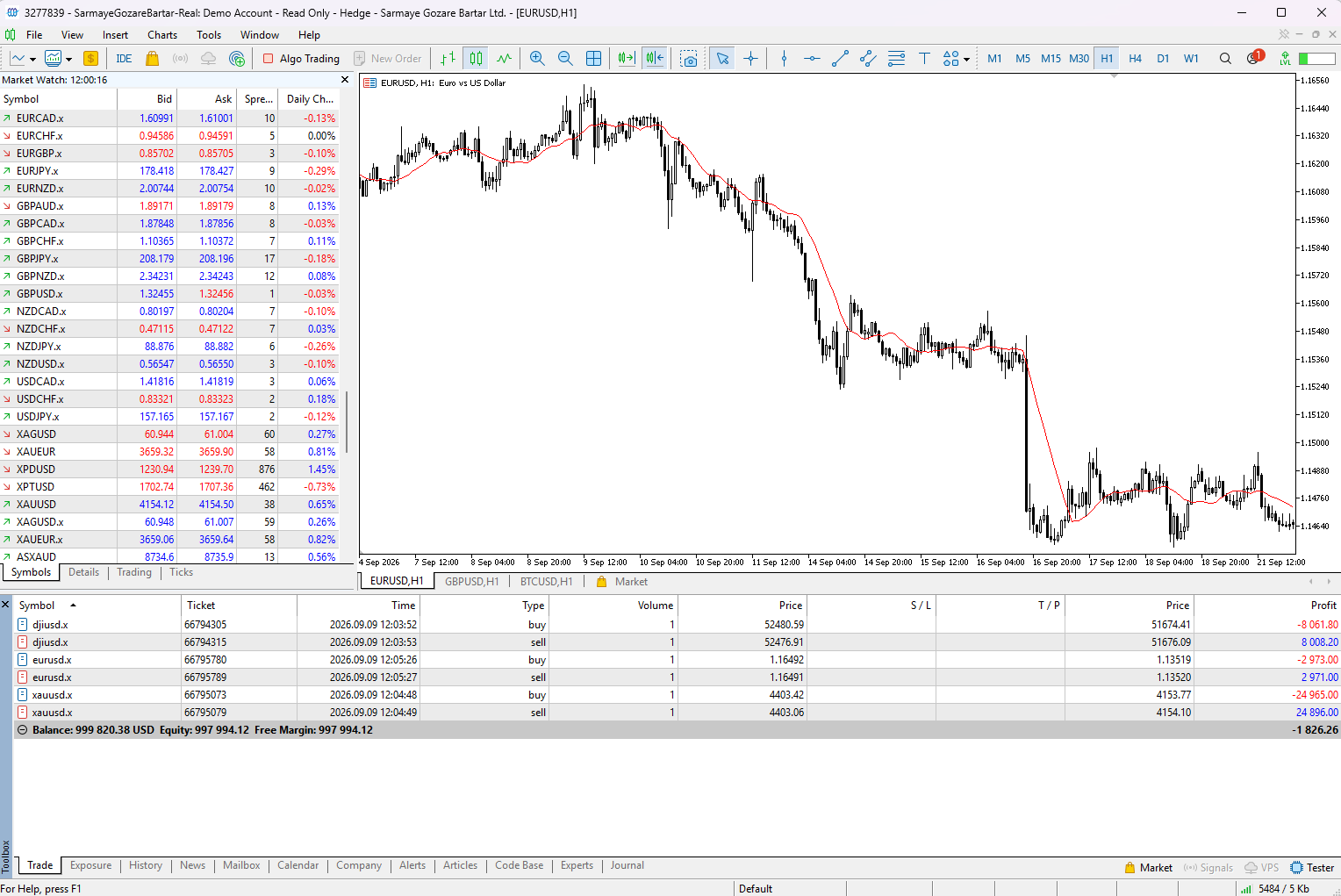This screenshot has width=1341, height=896.
Task: Open the Charts menu
Action: 162,35
